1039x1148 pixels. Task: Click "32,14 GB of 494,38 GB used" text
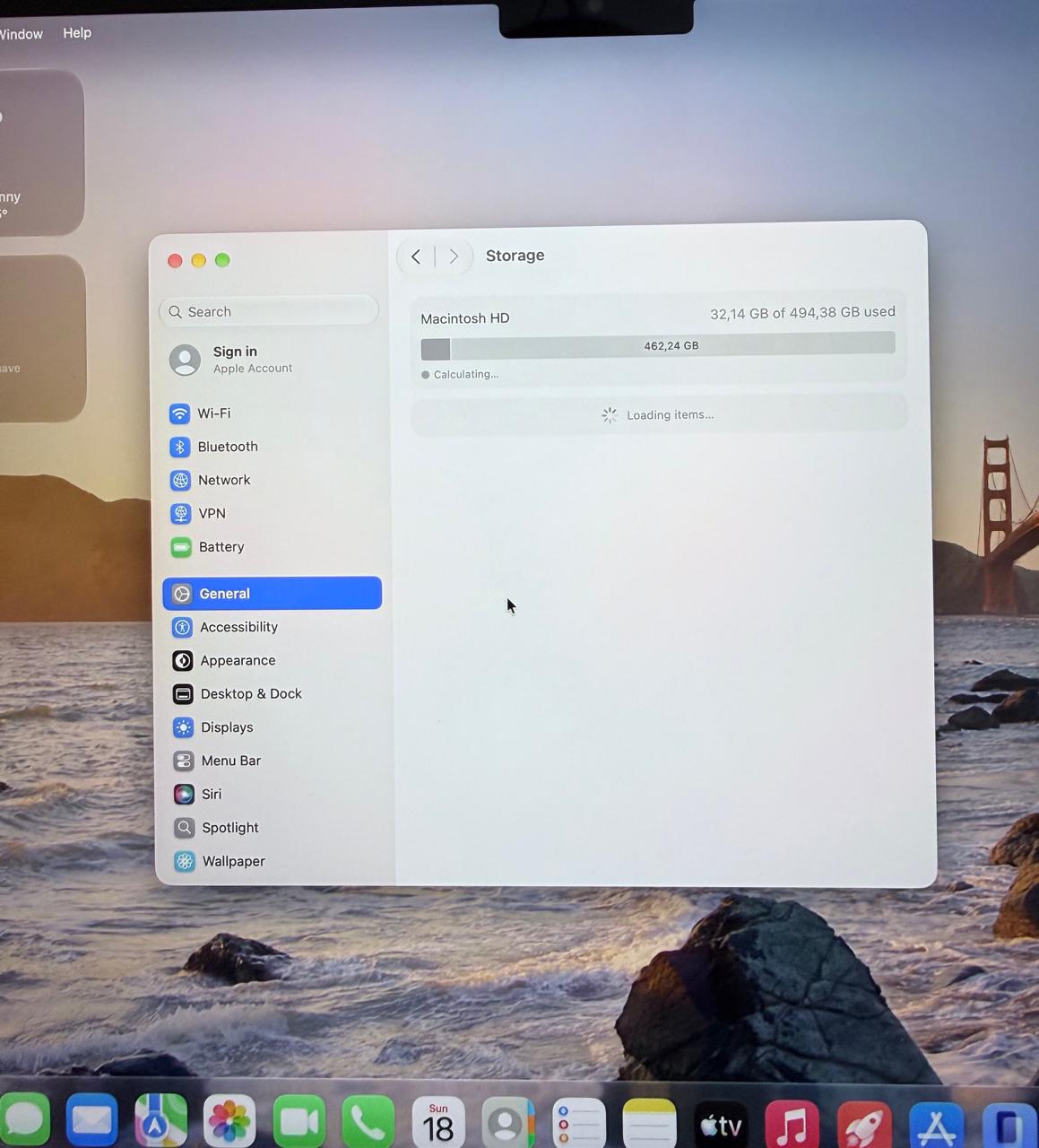(802, 313)
